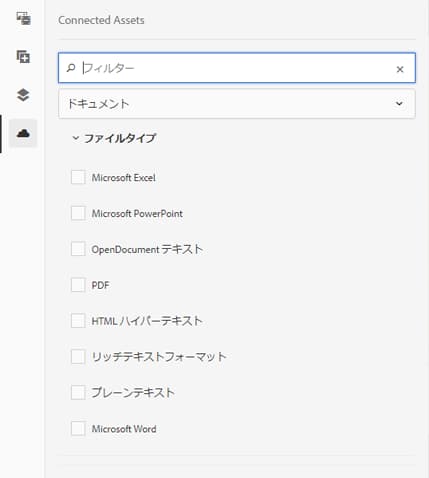Image resolution: width=429 pixels, height=478 pixels.
Task: Check the OpenDocument テキスト checkbox
Action: 78,249
